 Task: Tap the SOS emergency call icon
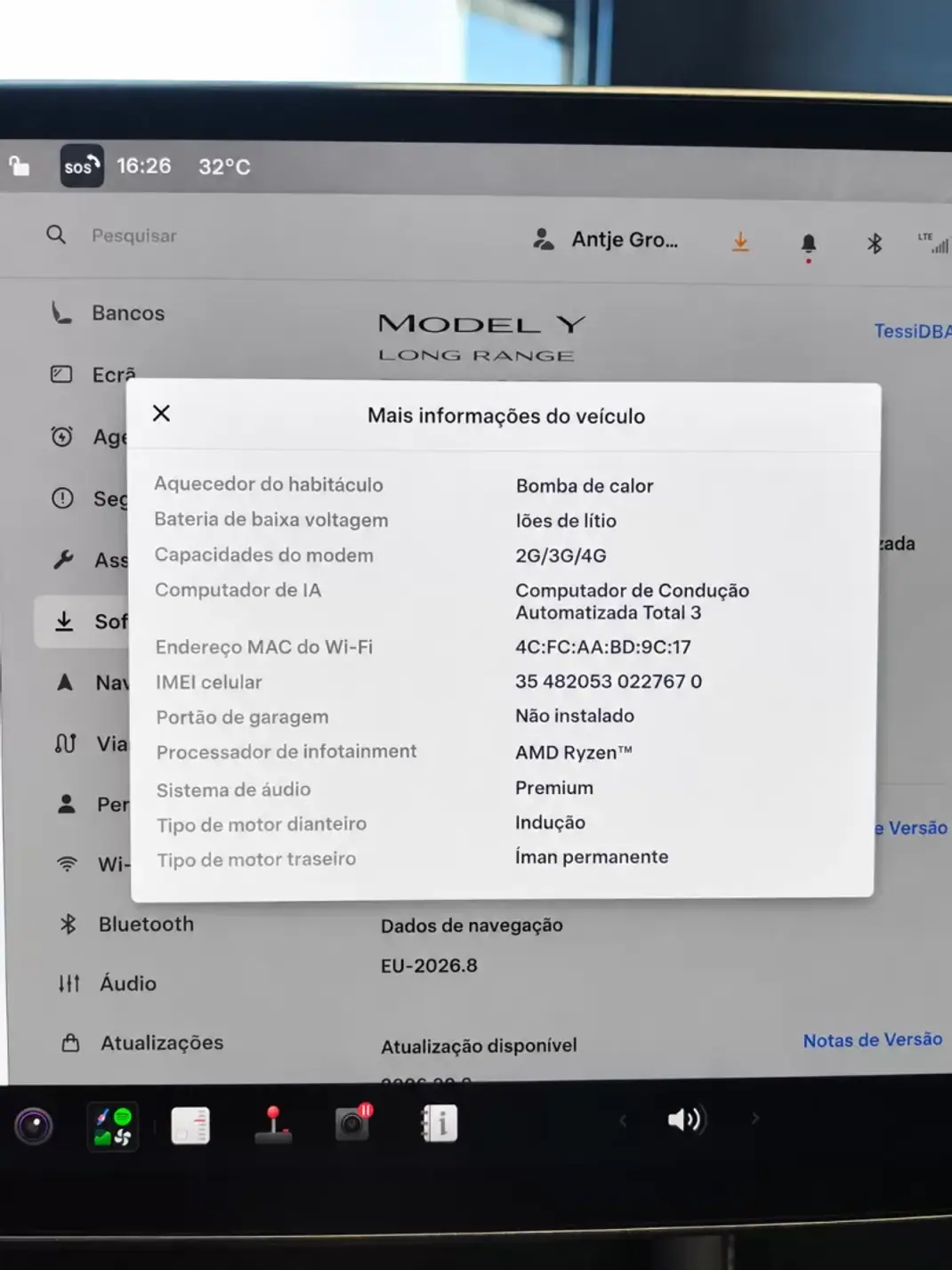[x=81, y=166]
